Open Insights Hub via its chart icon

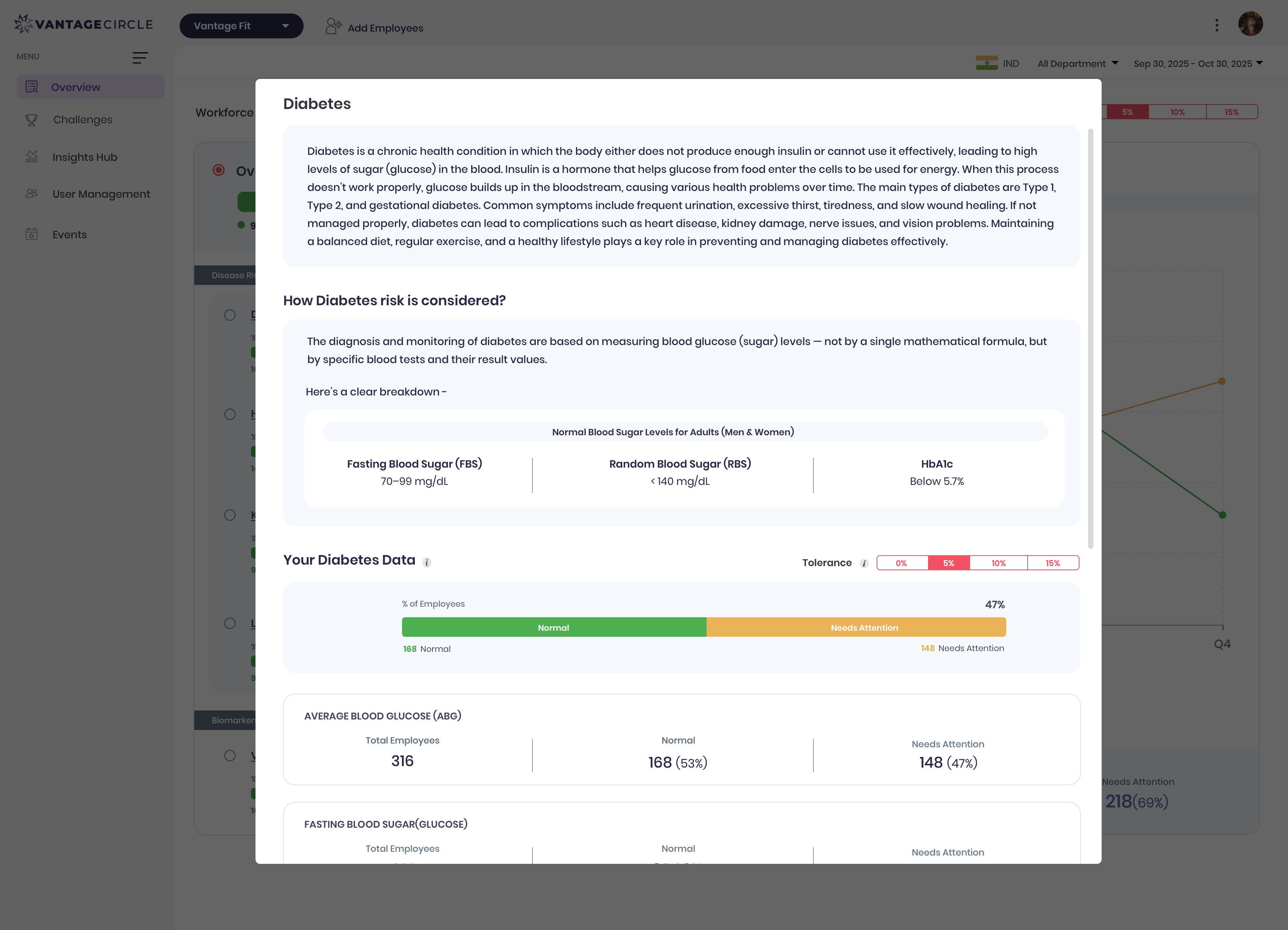point(31,157)
